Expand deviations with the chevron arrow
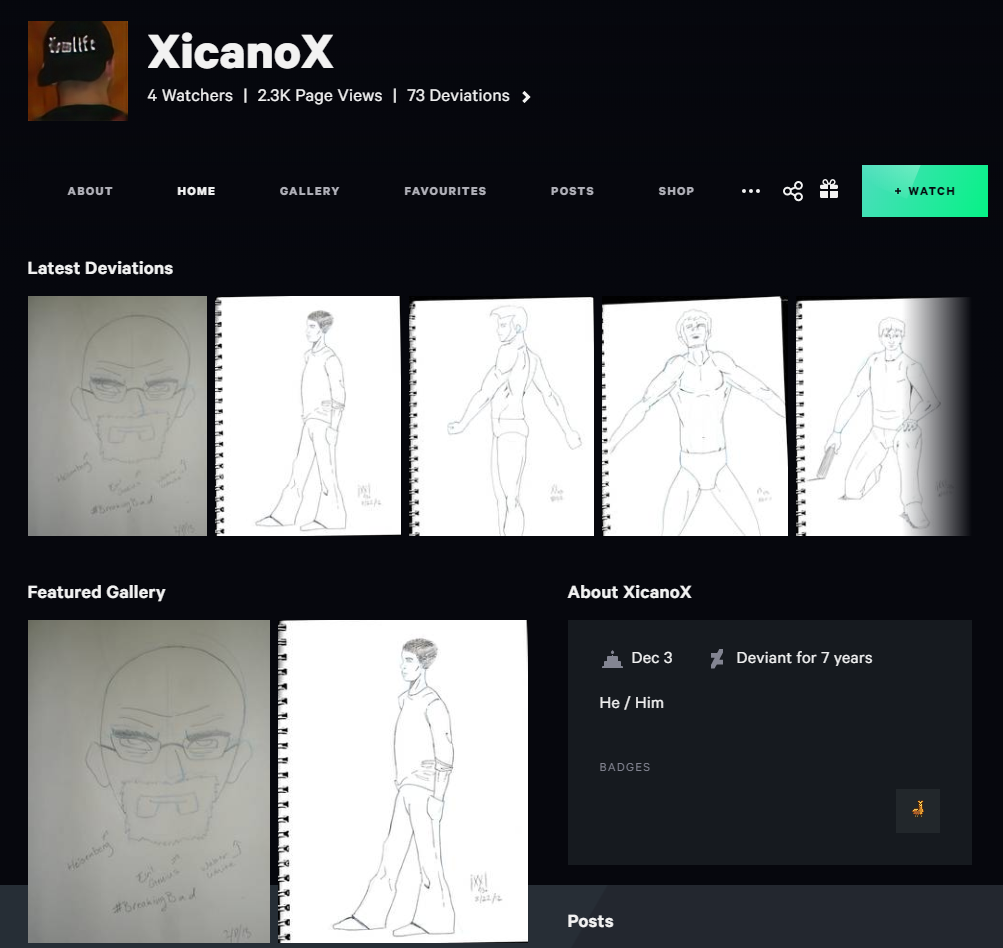The image size is (1003, 948). tap(526, 97)
